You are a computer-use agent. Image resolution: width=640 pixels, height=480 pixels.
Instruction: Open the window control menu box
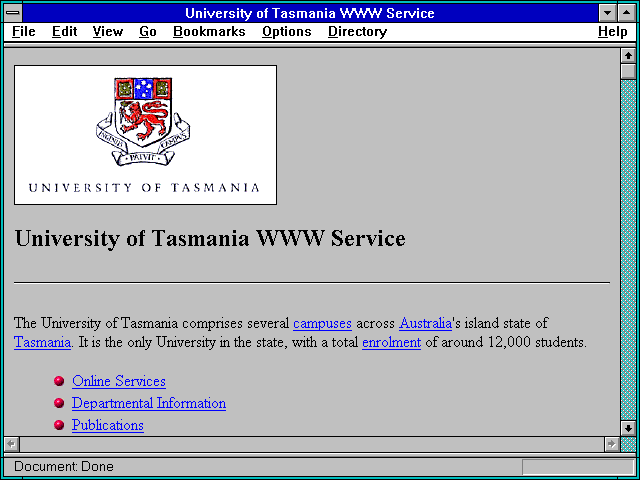[13, 13]
